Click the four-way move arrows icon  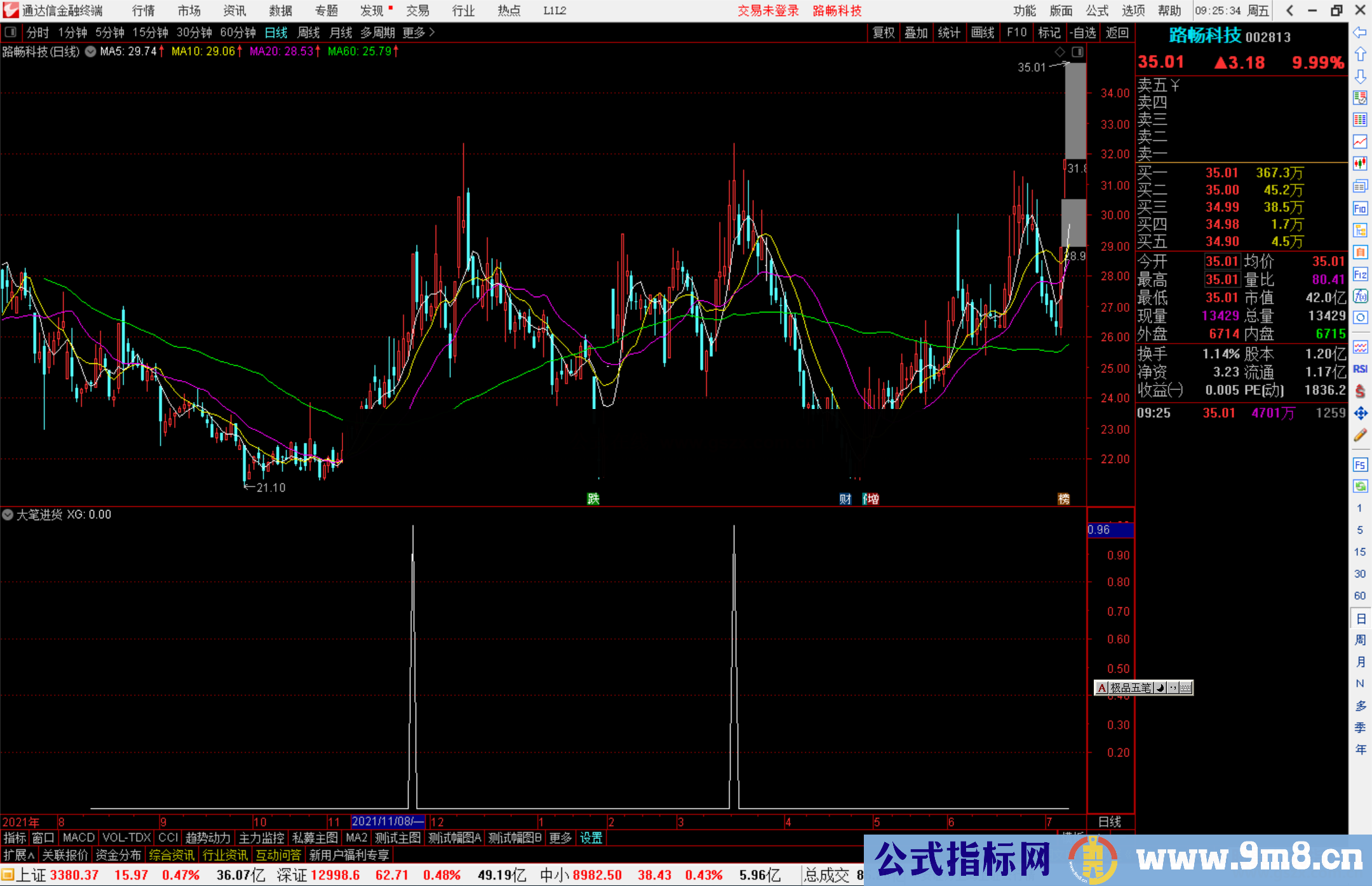tap(1360, 413)
